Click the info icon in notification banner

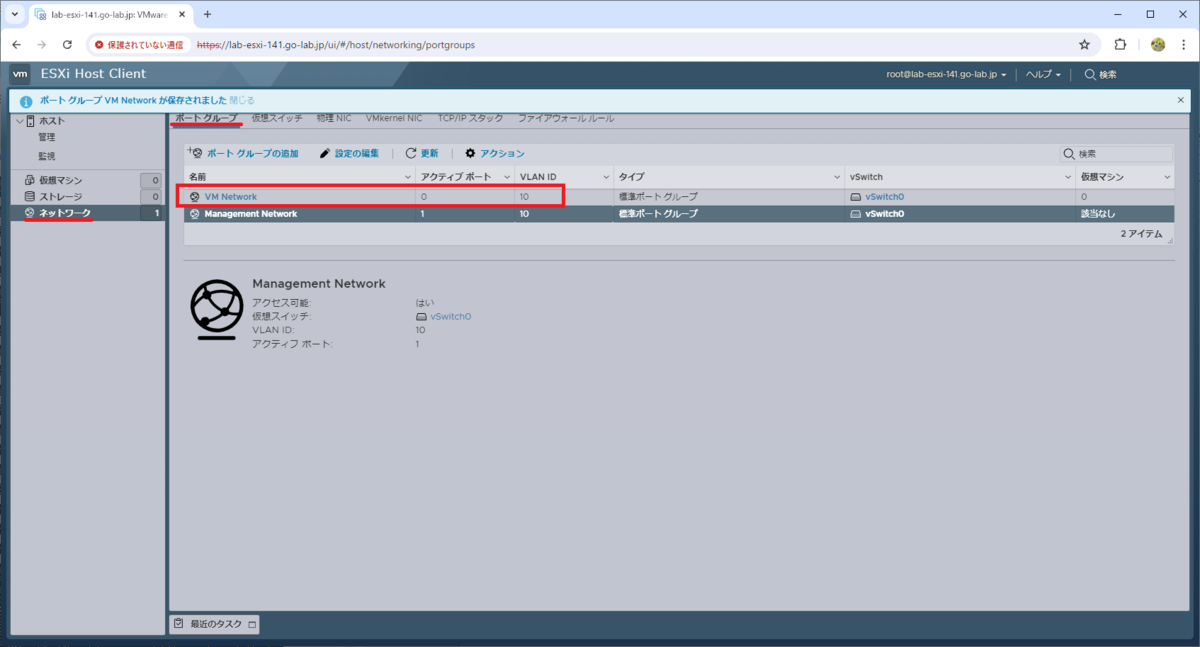[x=25, y=101]
